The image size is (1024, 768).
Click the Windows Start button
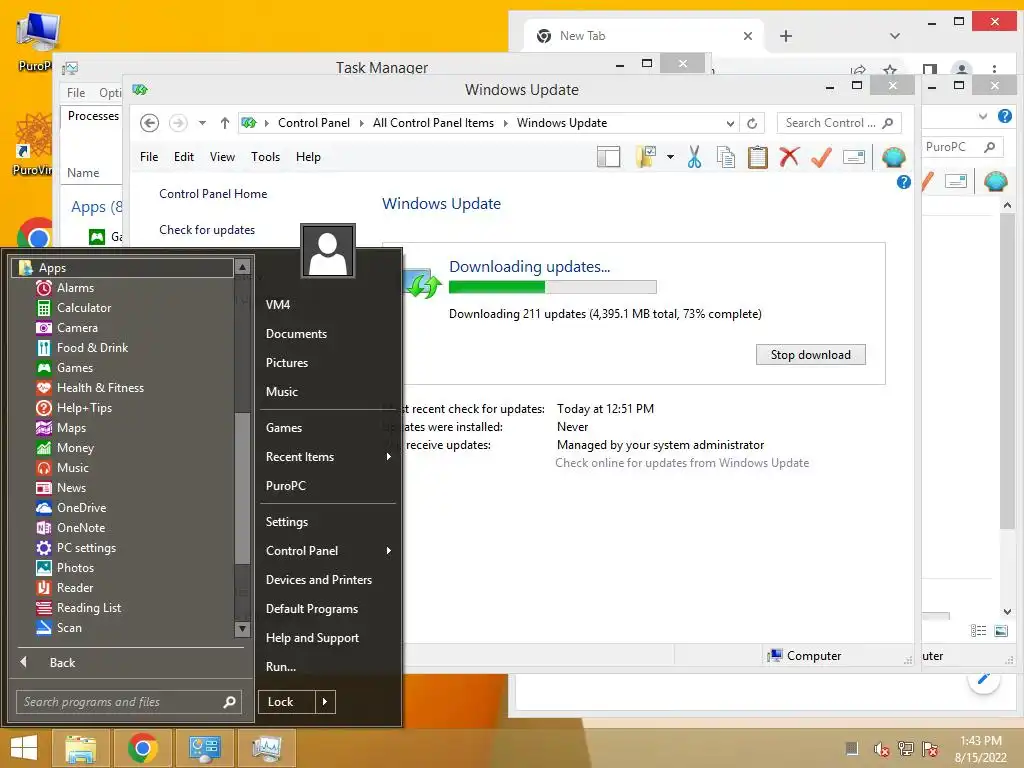click(x=24, y=748)
